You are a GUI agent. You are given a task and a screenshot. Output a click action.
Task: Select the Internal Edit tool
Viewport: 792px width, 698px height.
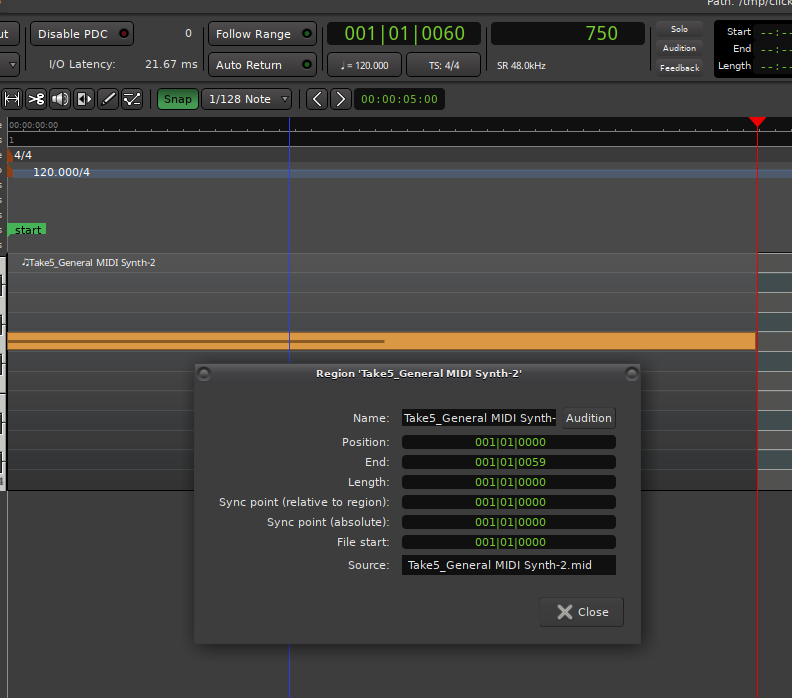coord(132,99)
